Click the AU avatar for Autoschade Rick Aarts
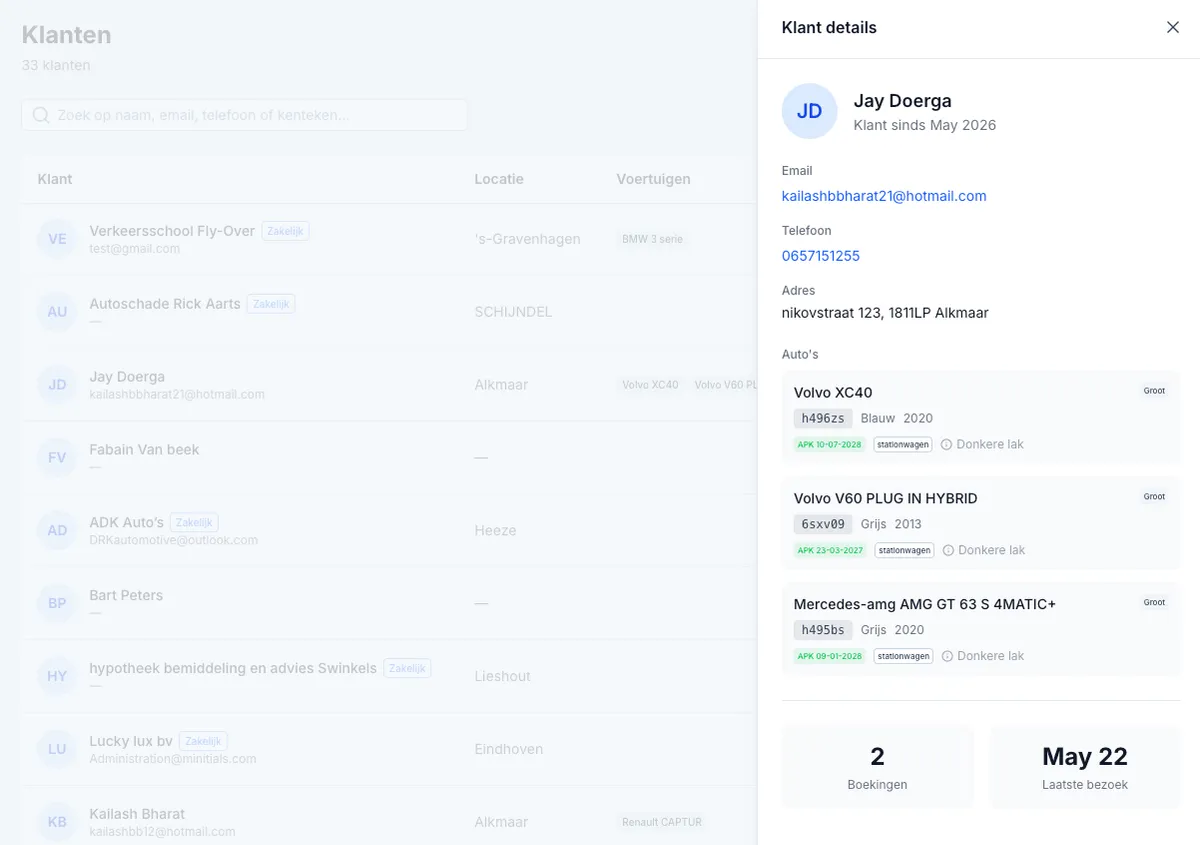The height and width of the screenshot is (845, 1200). (x=57, y=312)
